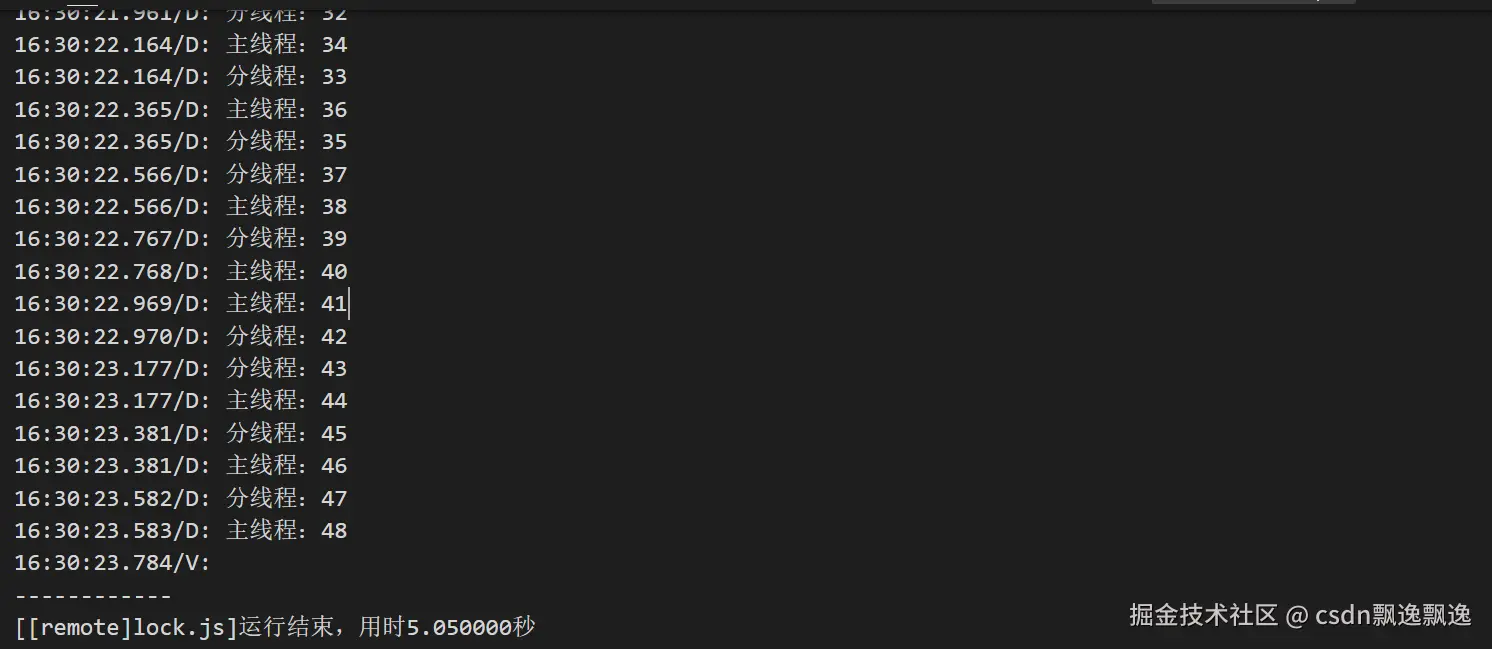This screenshot has width=1492, height=649.
Task: Click the log line ending in 34
Action: [x=180, y=45]
